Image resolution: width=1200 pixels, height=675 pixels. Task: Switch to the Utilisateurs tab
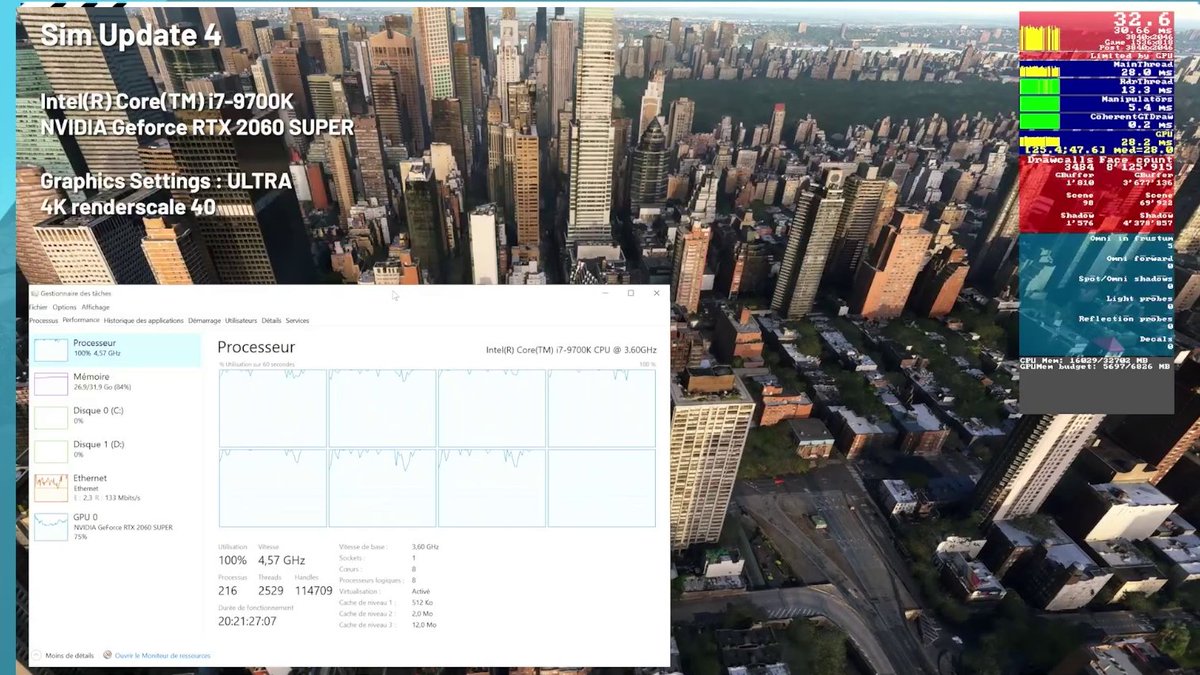241,321
